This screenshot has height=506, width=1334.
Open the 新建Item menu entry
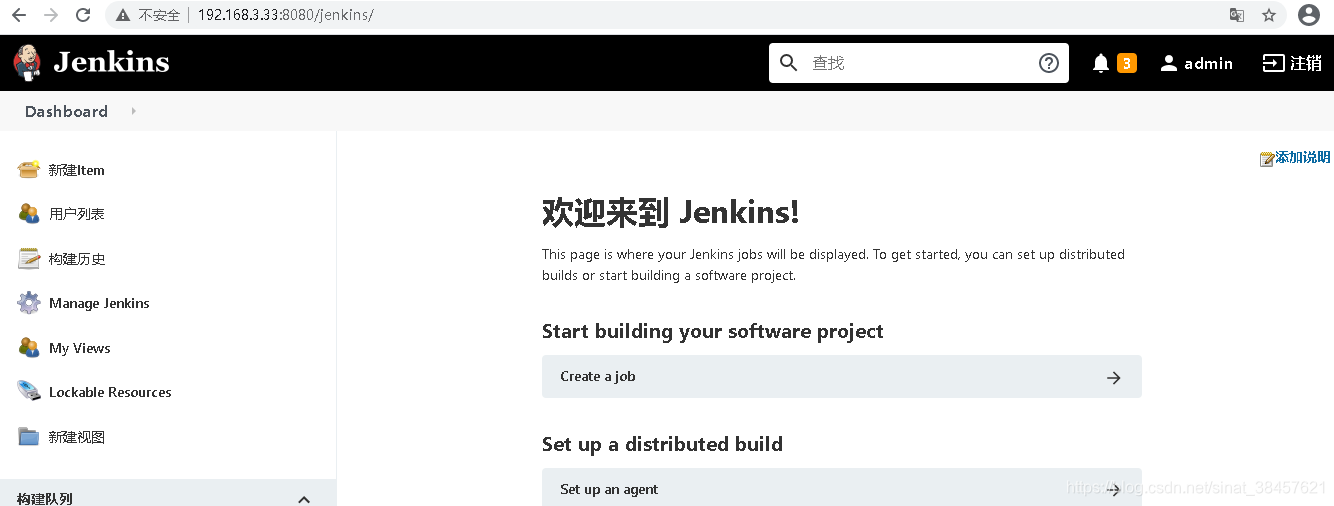77,170
